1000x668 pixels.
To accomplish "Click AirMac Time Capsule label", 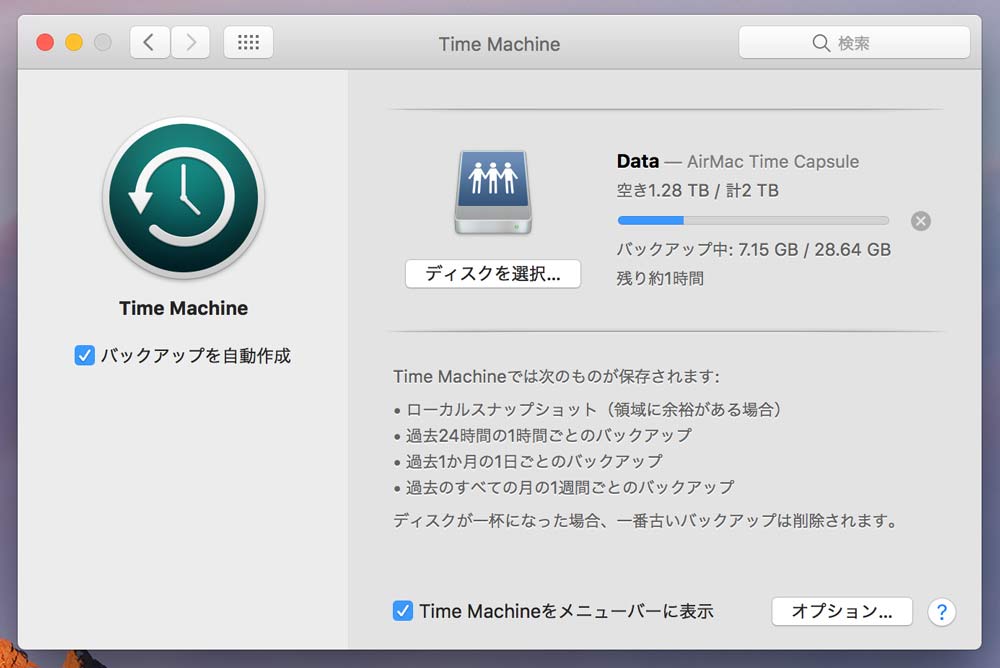I will [x=773, y=161].
